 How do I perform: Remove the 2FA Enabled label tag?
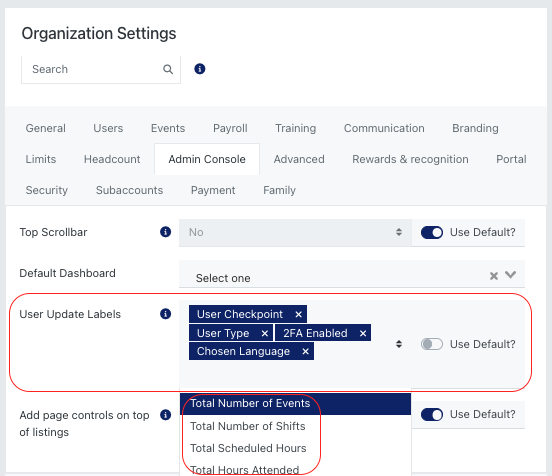coord(363,333)
